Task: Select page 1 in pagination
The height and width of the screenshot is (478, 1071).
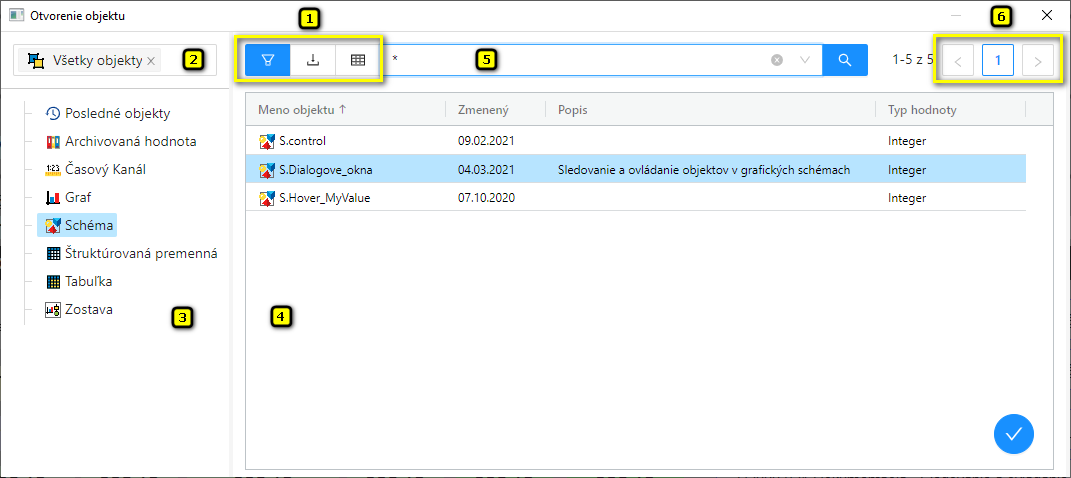Action: point(997,62)
